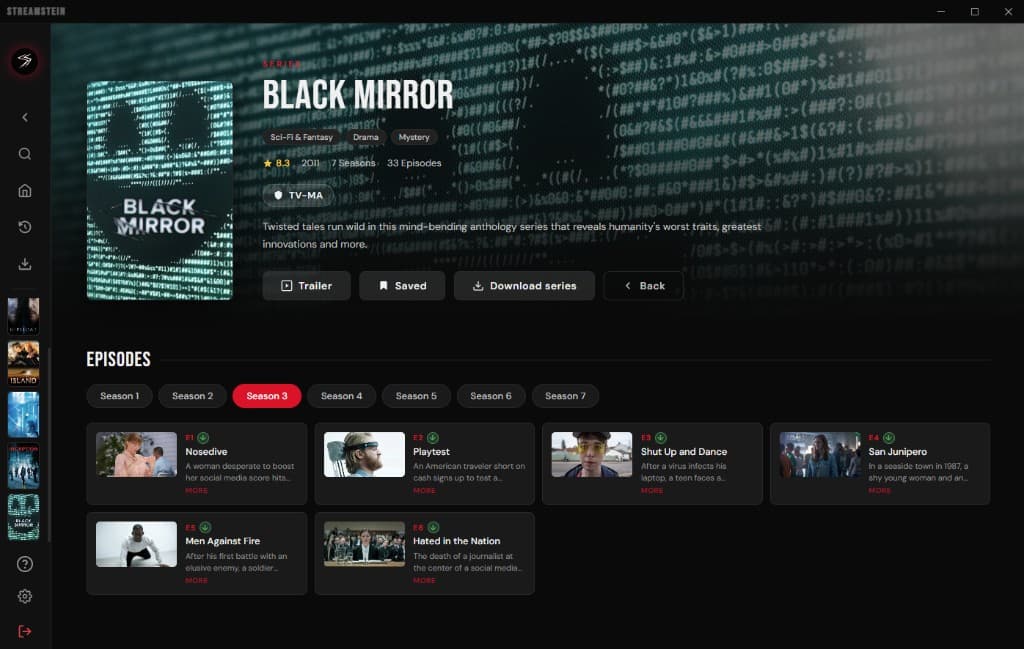This screenshot has width=1024, height=649.
Task: Click the Trailer button
Action: click(306, 286)
